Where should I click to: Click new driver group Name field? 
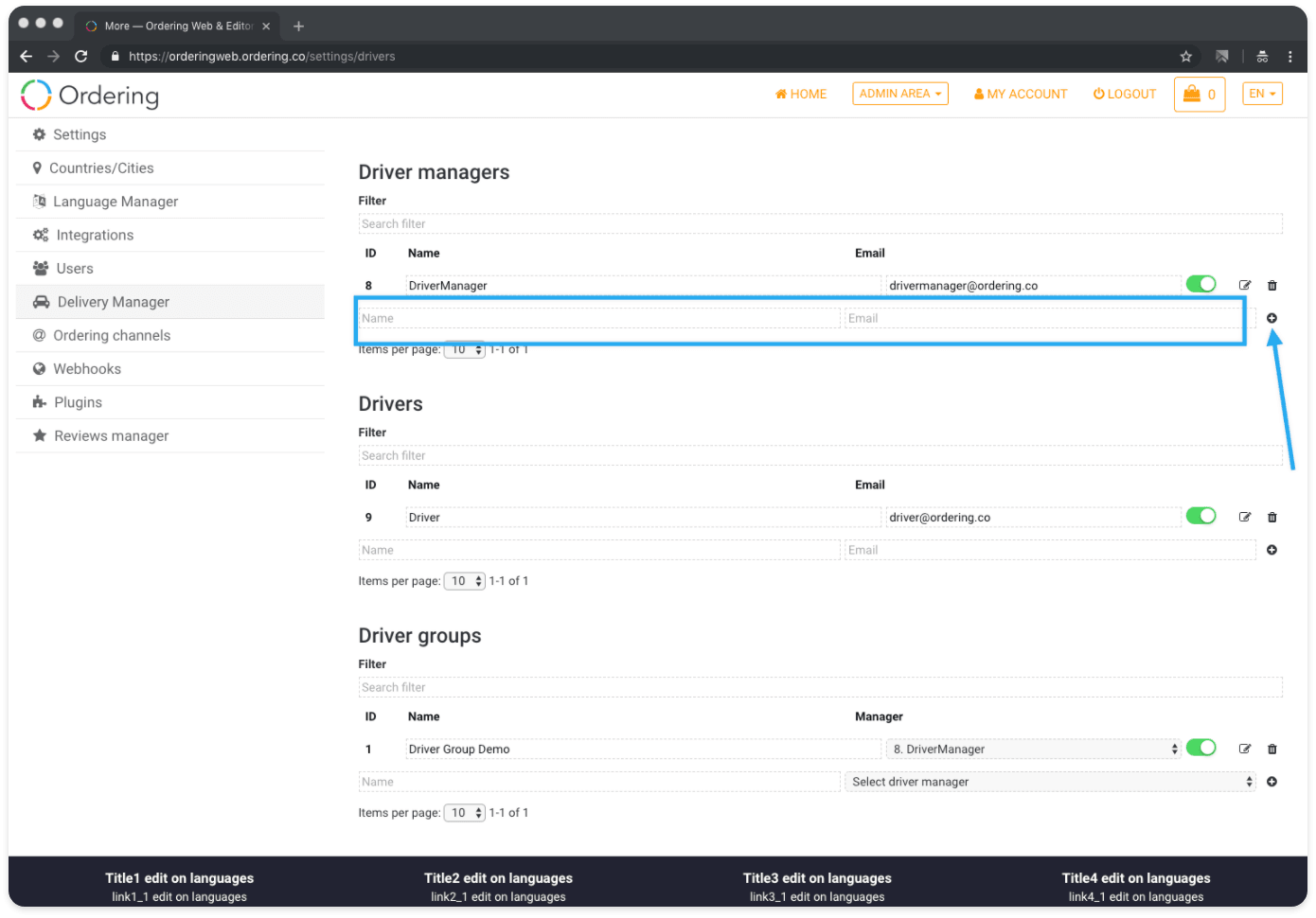[x=599, y=782]
